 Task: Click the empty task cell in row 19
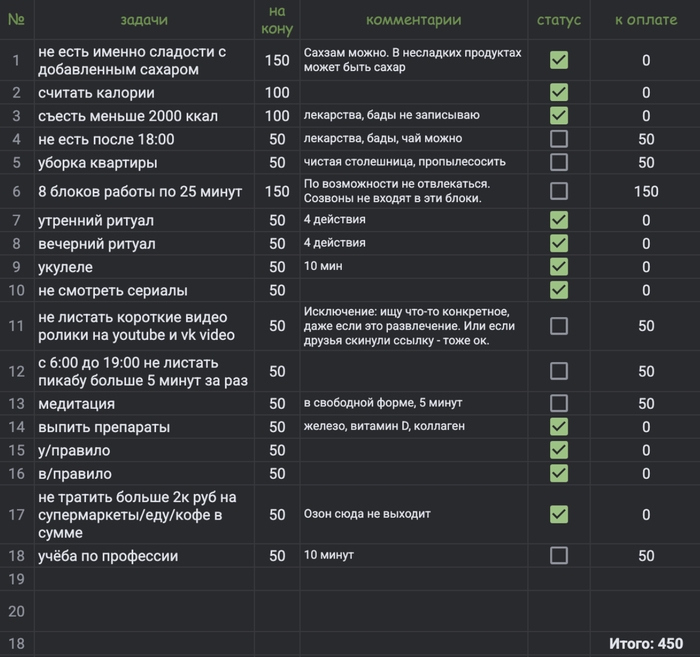(144, 579)
